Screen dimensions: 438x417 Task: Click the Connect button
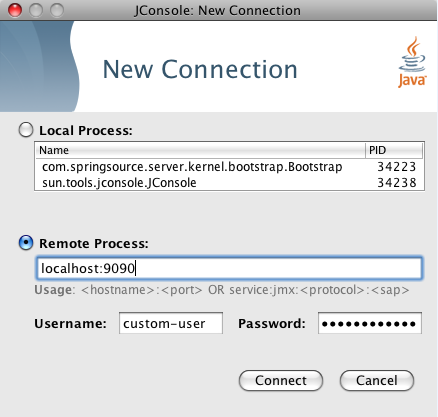[281, 380]
